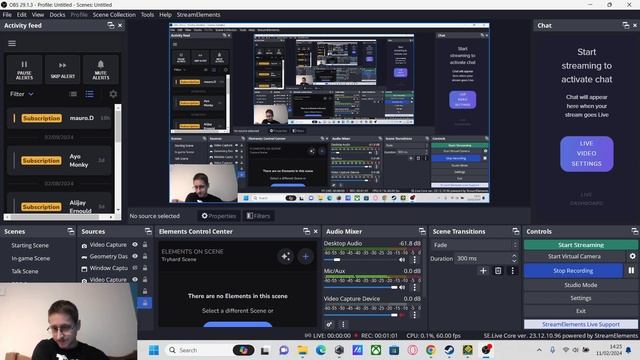The width and height of the screenshot is (640, 360).
Task: Toggle lock on Geometry Dash source
Action: pyautogui.click(x=145, y=256)
